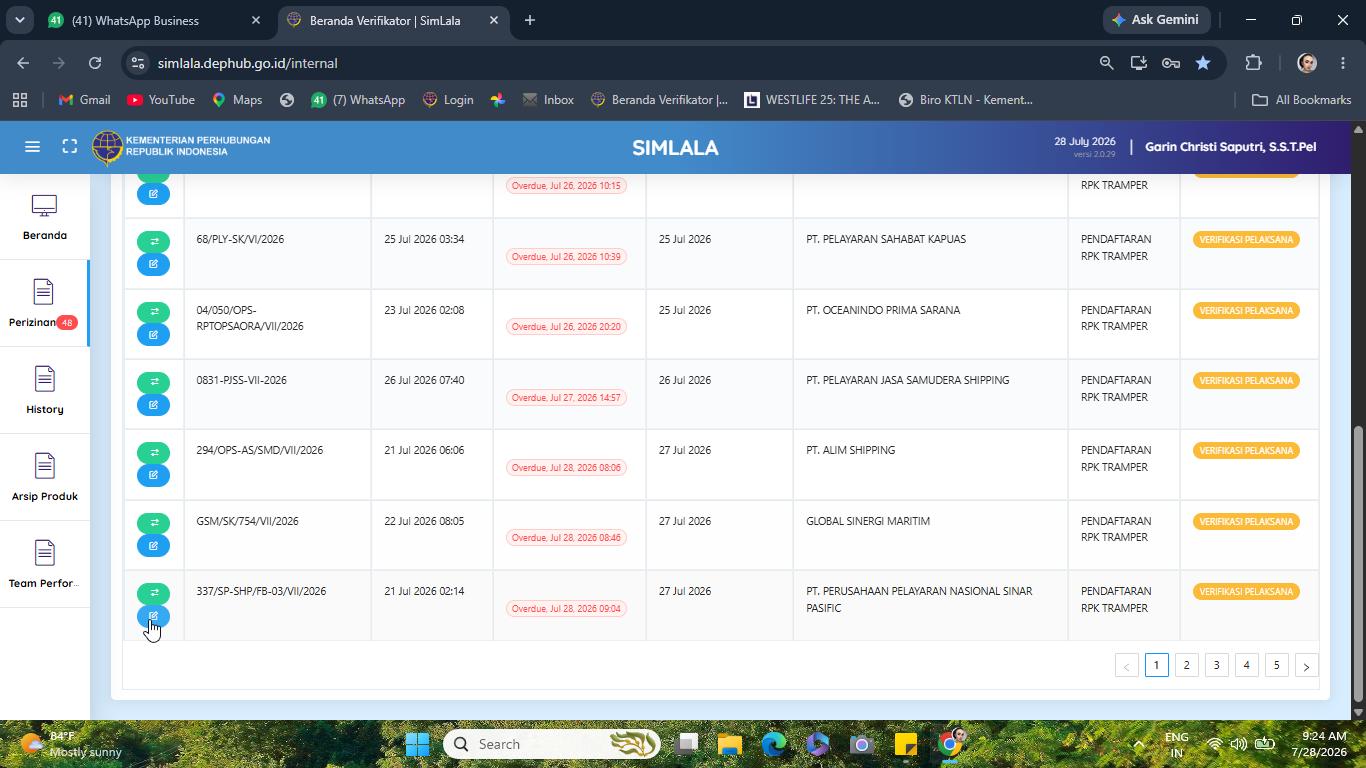Open the Maps bookmark

point(237,100)
